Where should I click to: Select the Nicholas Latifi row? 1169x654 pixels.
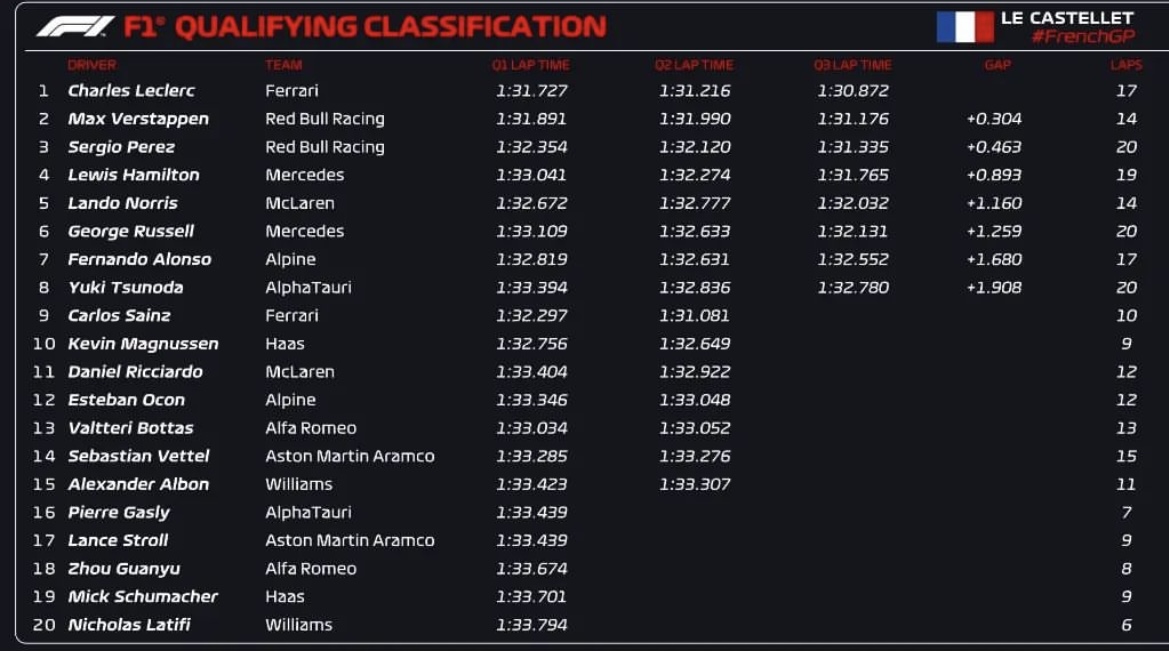tap(584, 625)
